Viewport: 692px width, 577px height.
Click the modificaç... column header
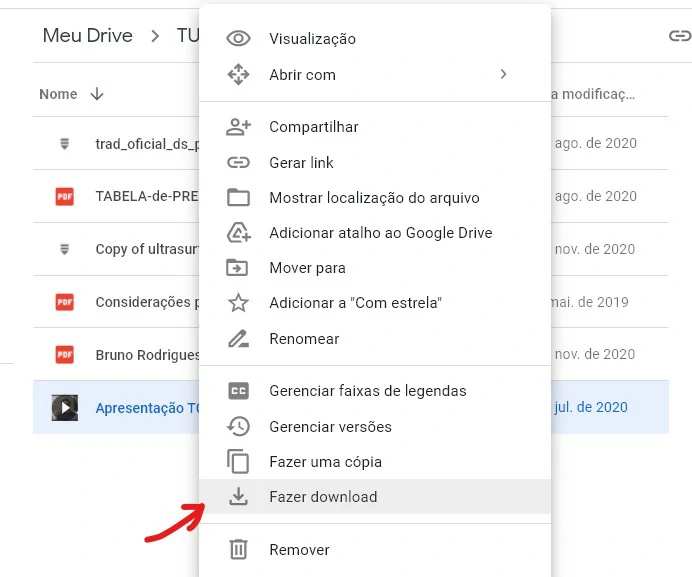tap(593, 94)
